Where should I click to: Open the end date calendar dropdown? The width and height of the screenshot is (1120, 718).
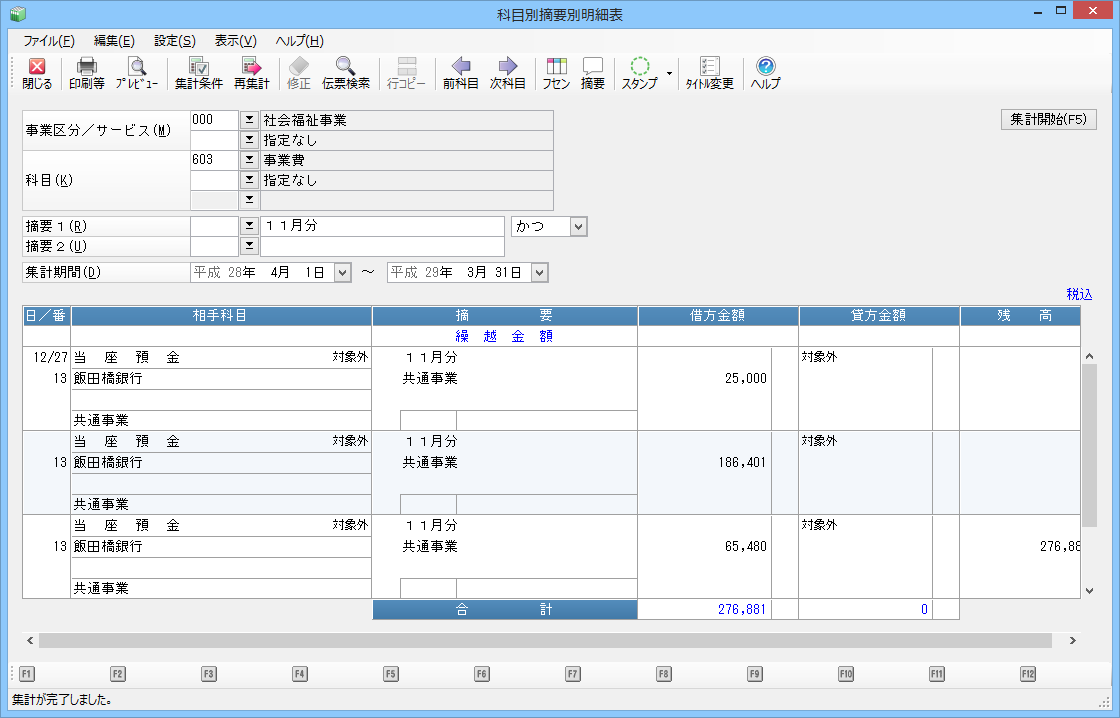coord(540,272)
